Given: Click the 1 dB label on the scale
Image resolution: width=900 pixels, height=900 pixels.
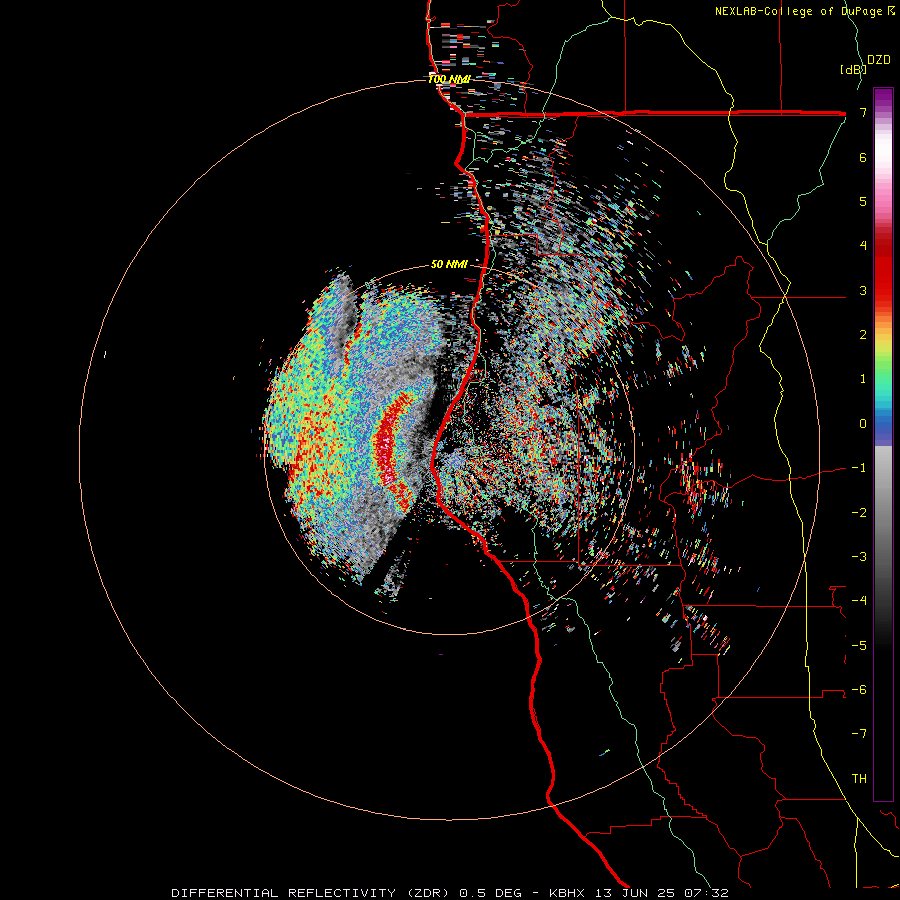Looking at the screenshot, I should point(863,379).
